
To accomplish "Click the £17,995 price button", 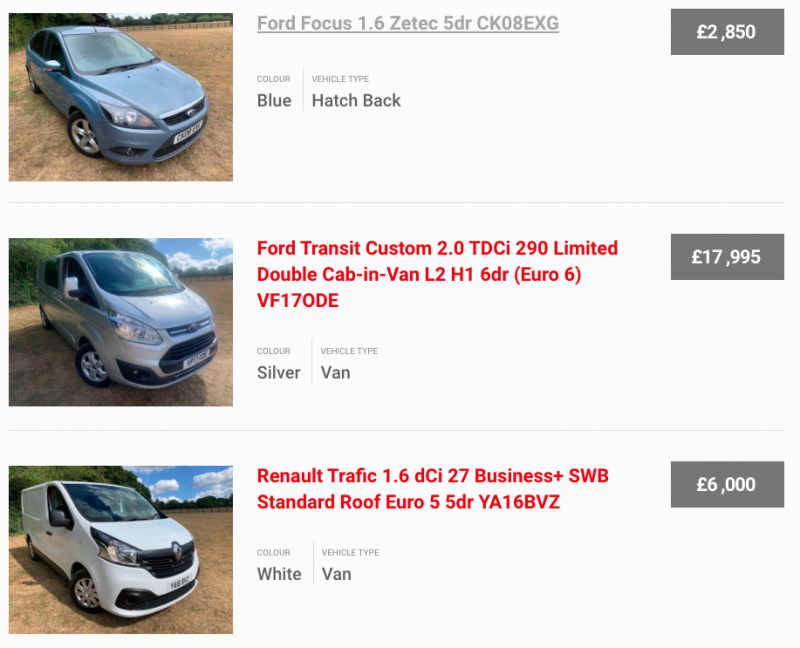I will [x=727, y=257].
